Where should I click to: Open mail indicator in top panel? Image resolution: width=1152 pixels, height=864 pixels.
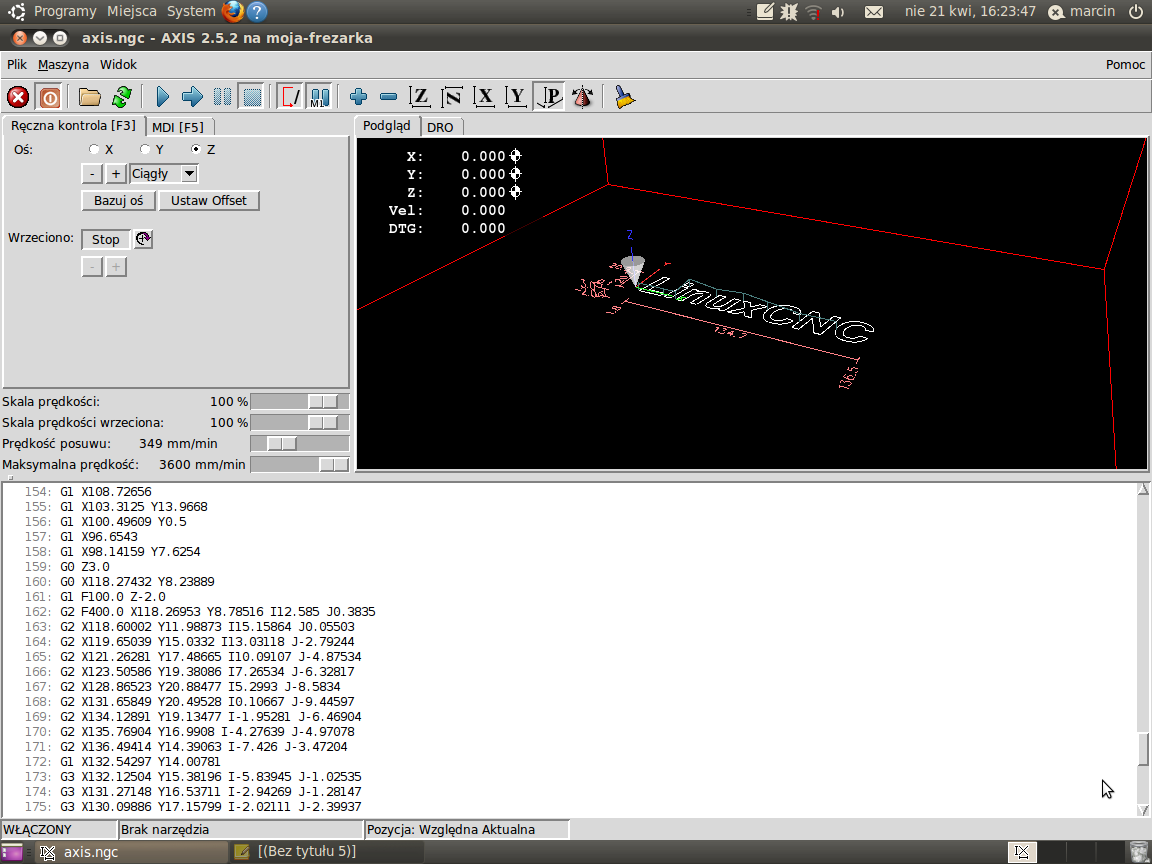[x=874, y=12]
